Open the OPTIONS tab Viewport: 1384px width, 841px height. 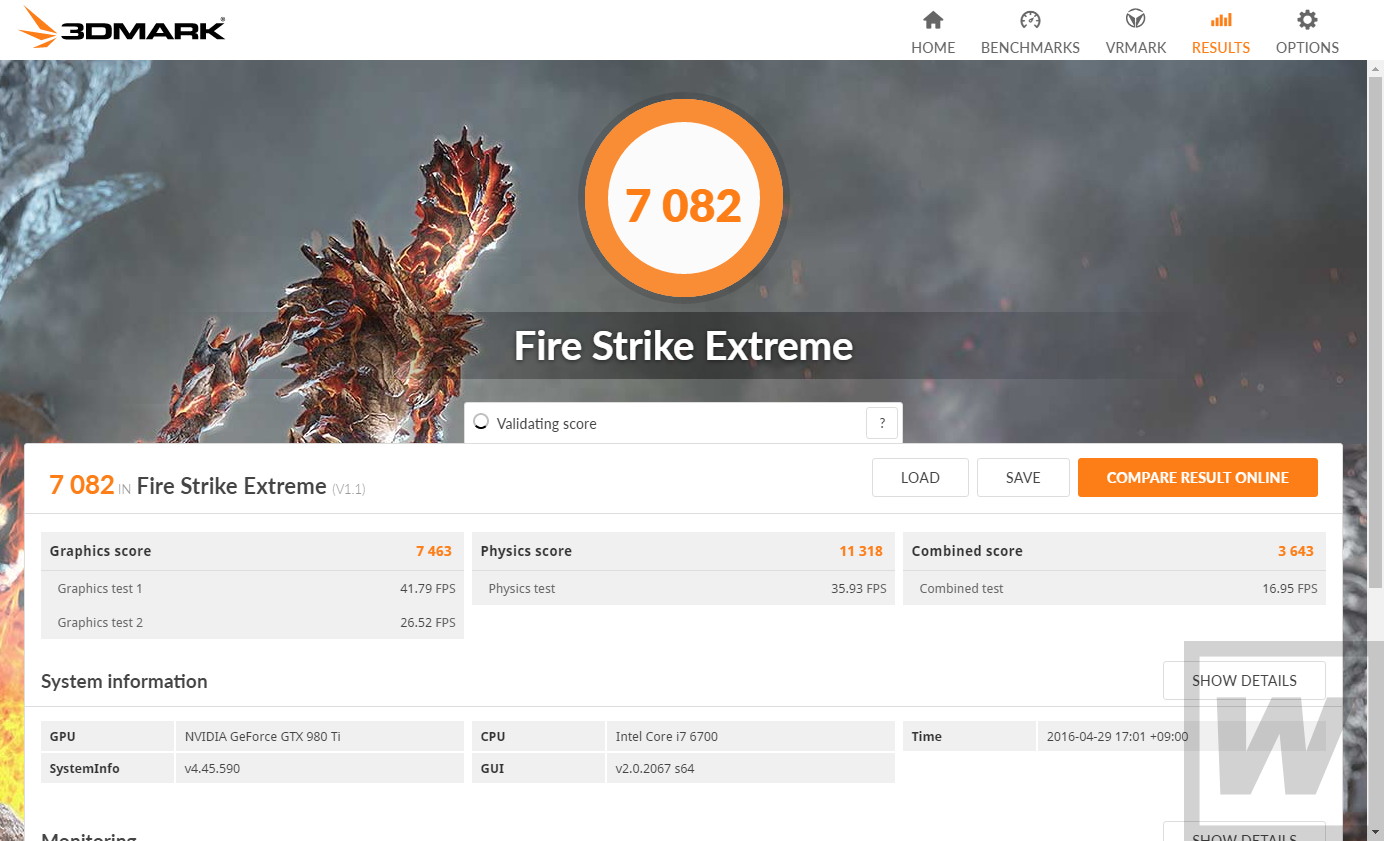point(1307,32)
